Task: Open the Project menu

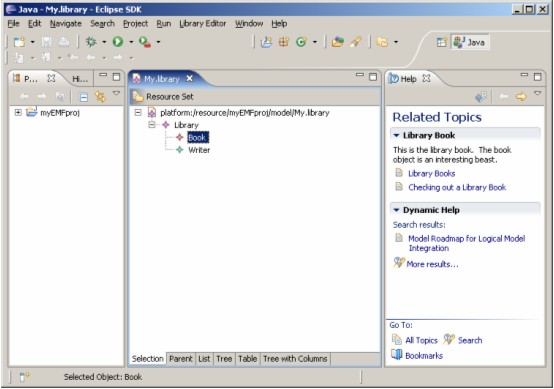Action: (x=135, y=24)
